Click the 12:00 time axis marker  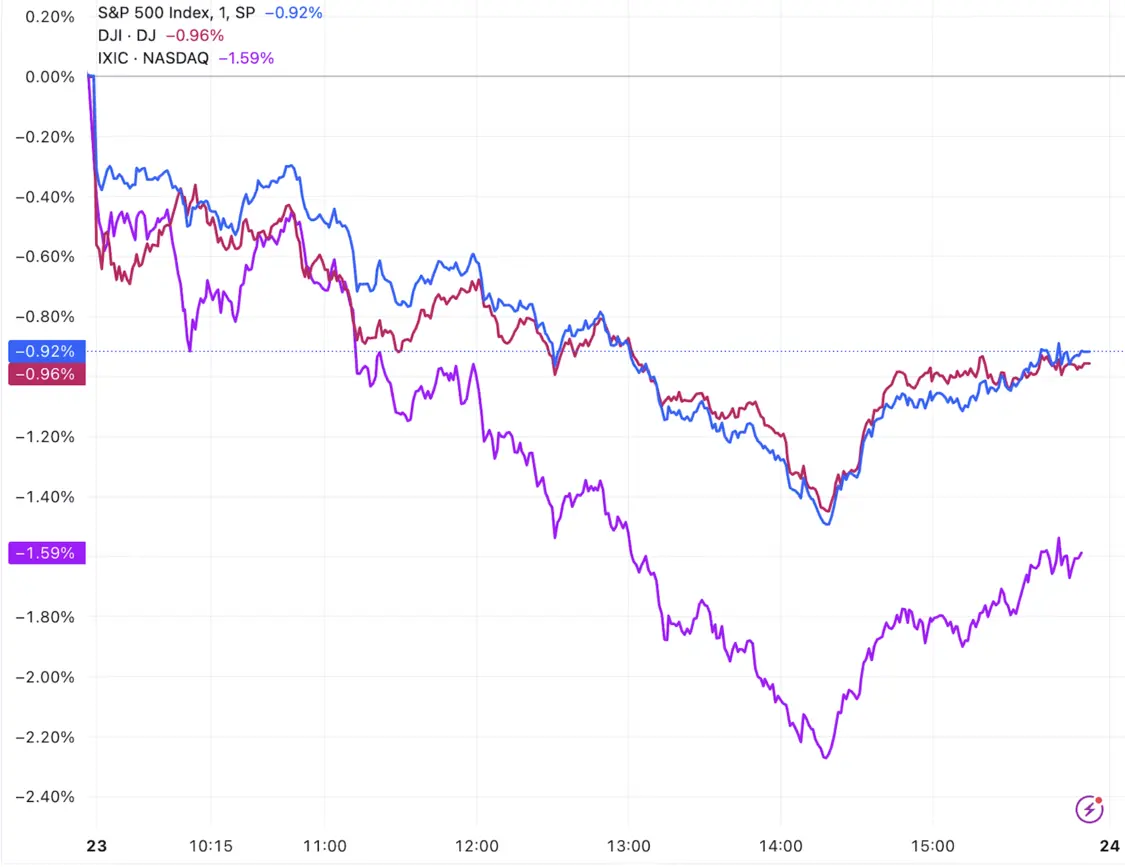click(476, 845)
